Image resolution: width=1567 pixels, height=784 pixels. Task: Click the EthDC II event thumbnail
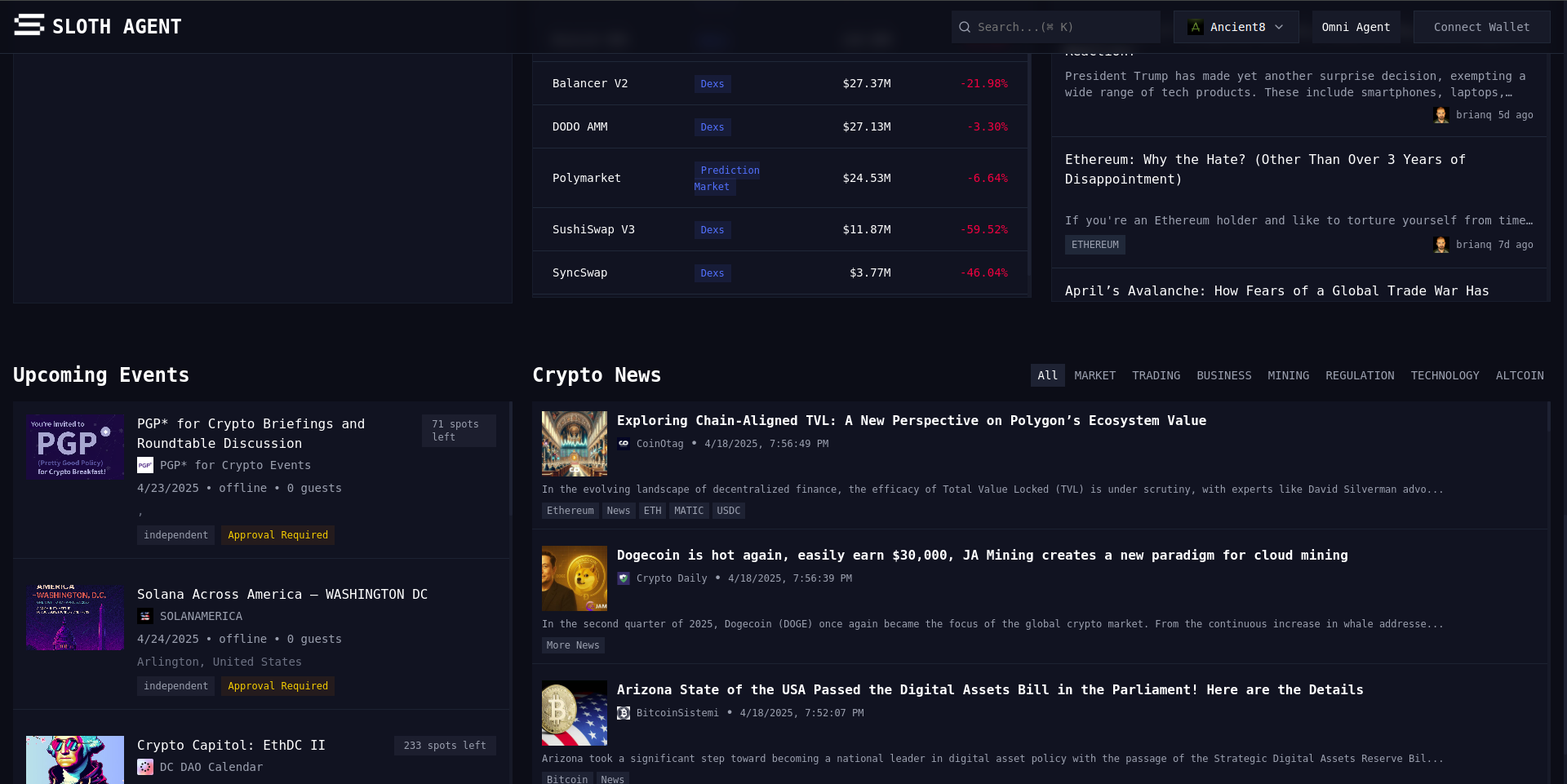(75, 760)
